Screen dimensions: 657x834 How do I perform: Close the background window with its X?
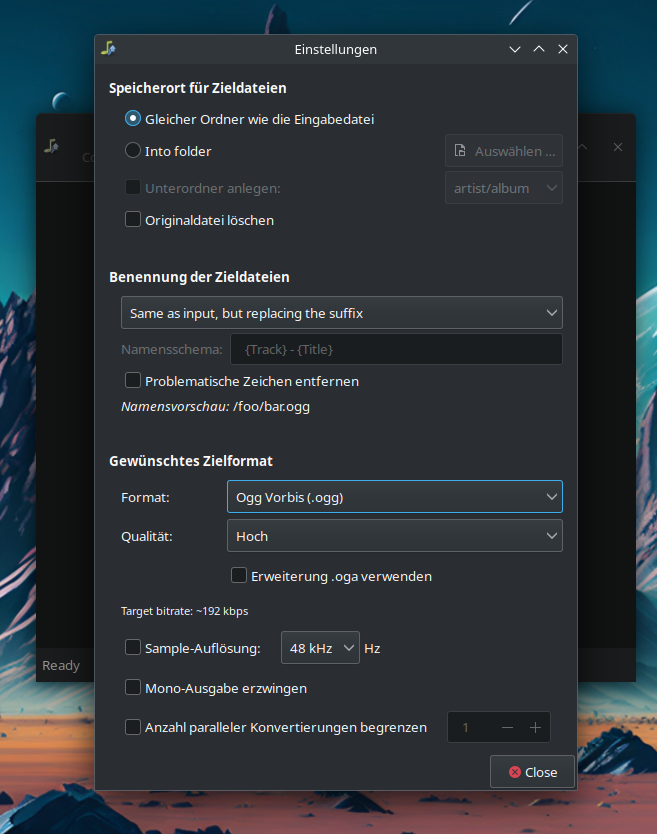[618, 147]
